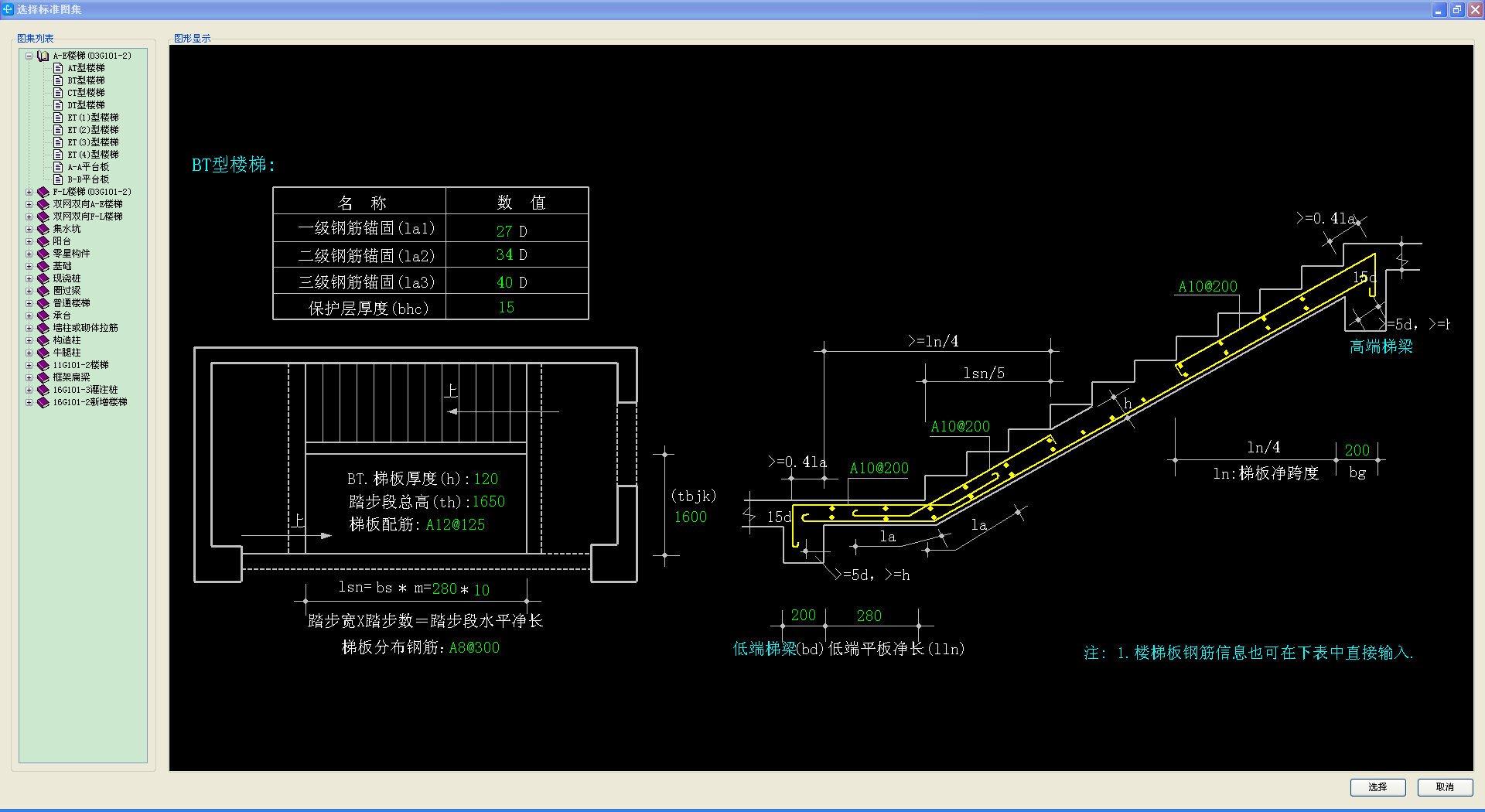
Task: Click the ET(2)型楼梯 document icon
Action: (x=58, y=130)
